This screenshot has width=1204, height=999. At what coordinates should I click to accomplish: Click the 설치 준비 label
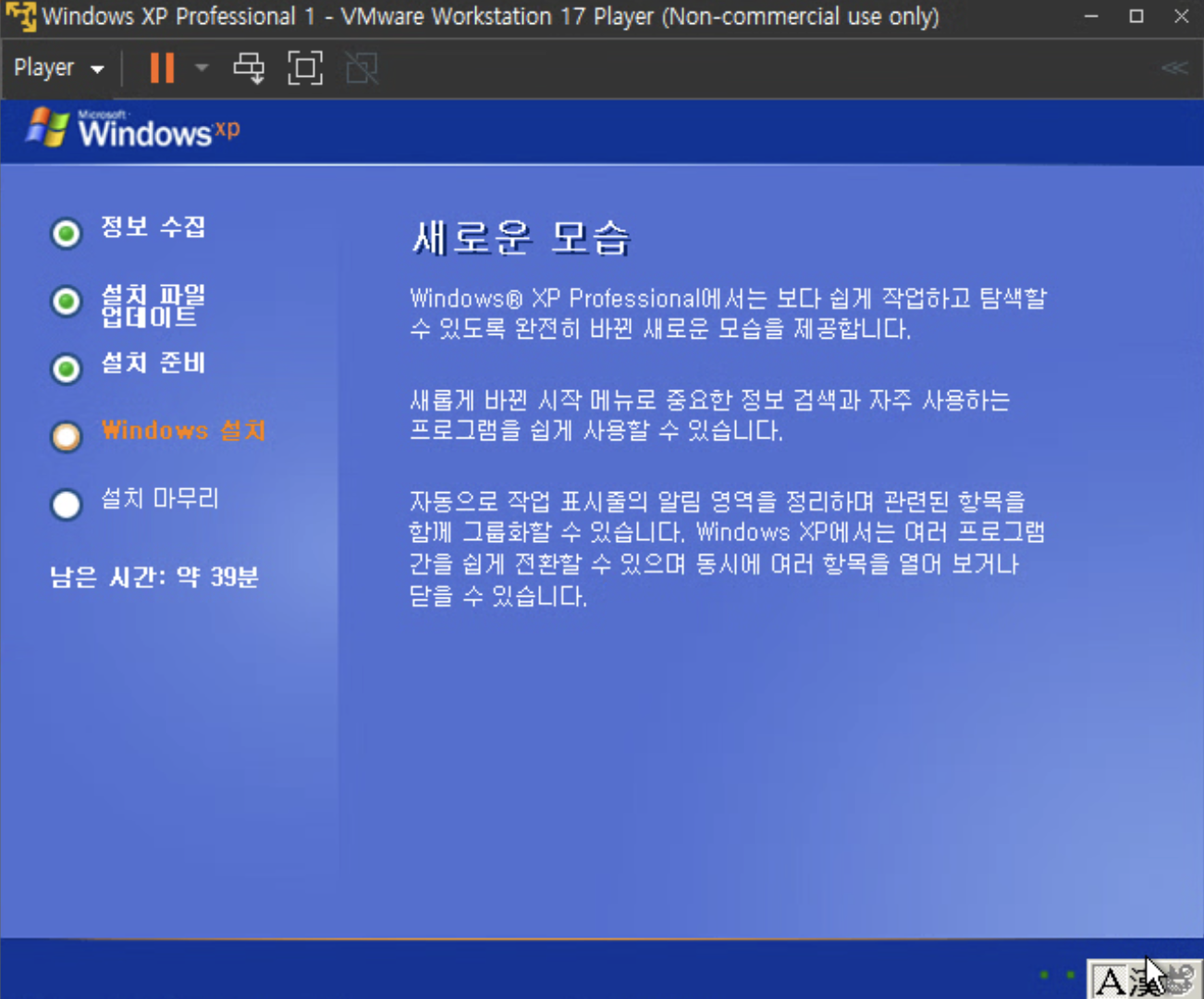154,363
